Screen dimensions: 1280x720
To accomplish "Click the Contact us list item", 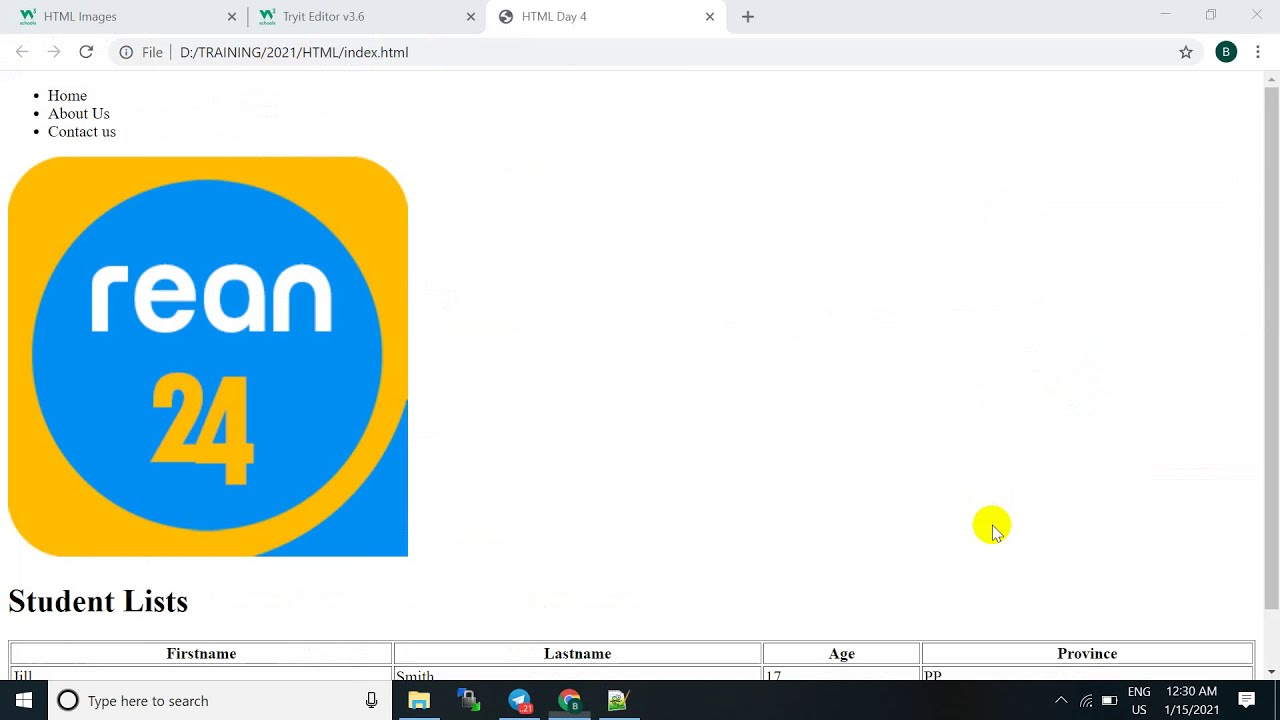I will coord(82,132).
